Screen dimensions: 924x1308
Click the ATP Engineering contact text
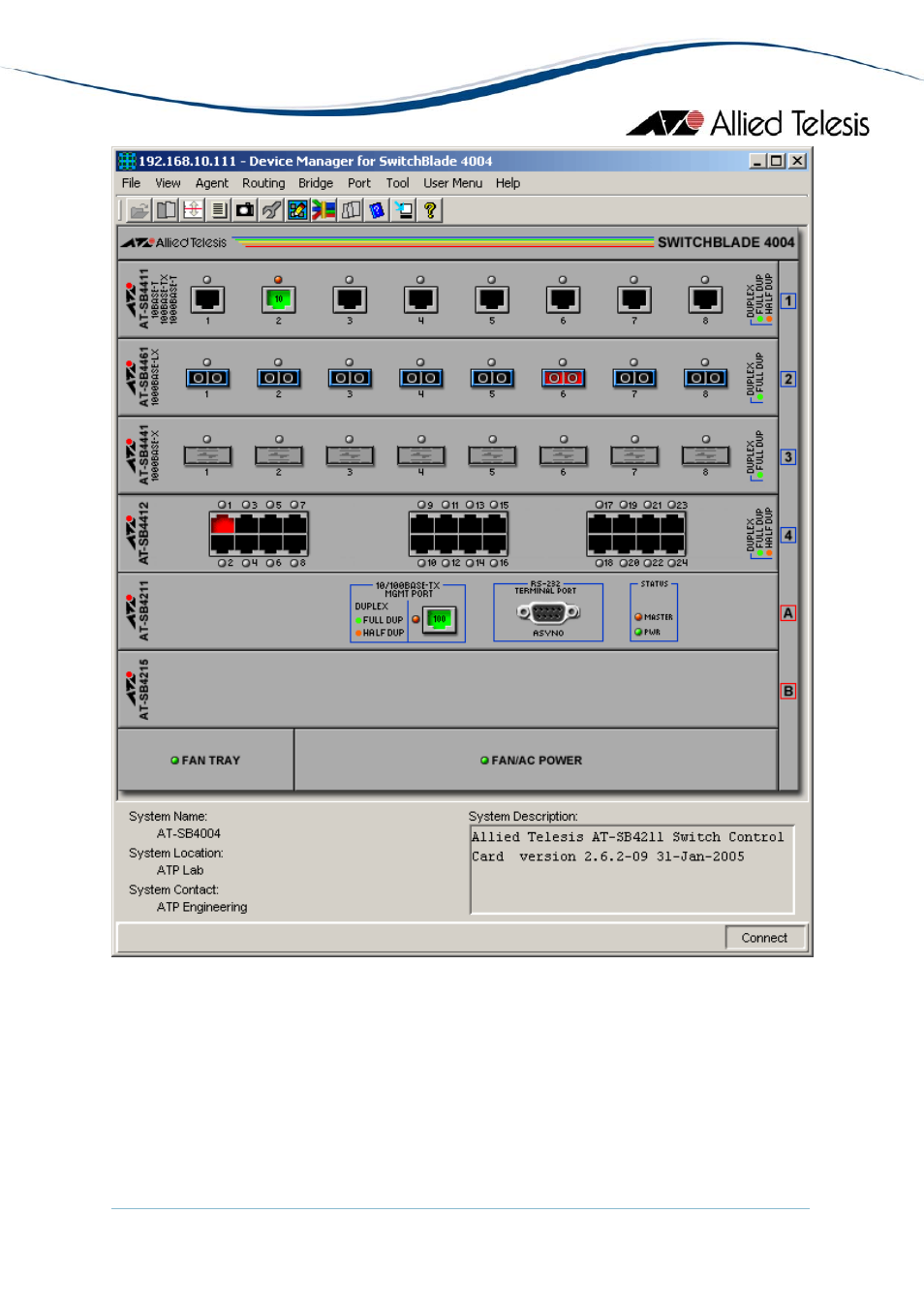pyautogui.click(x=201, y=907)
